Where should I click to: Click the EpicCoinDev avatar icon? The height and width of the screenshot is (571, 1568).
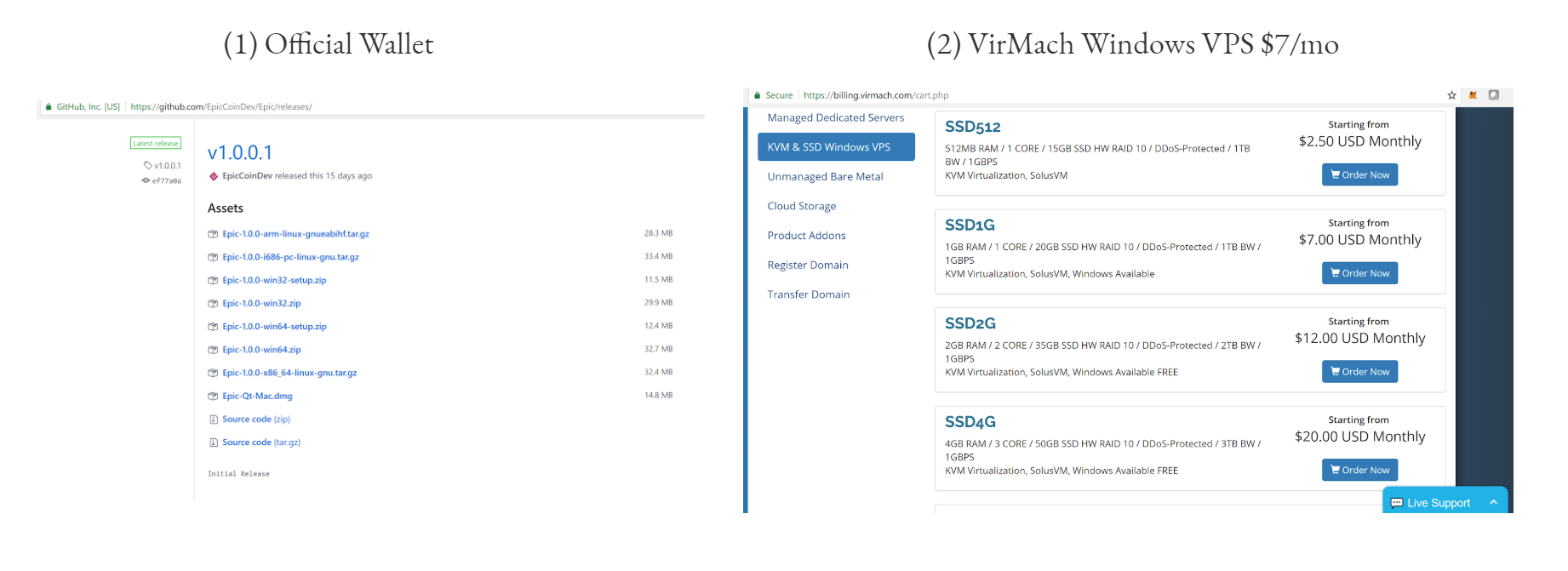(x=214, y=176)
